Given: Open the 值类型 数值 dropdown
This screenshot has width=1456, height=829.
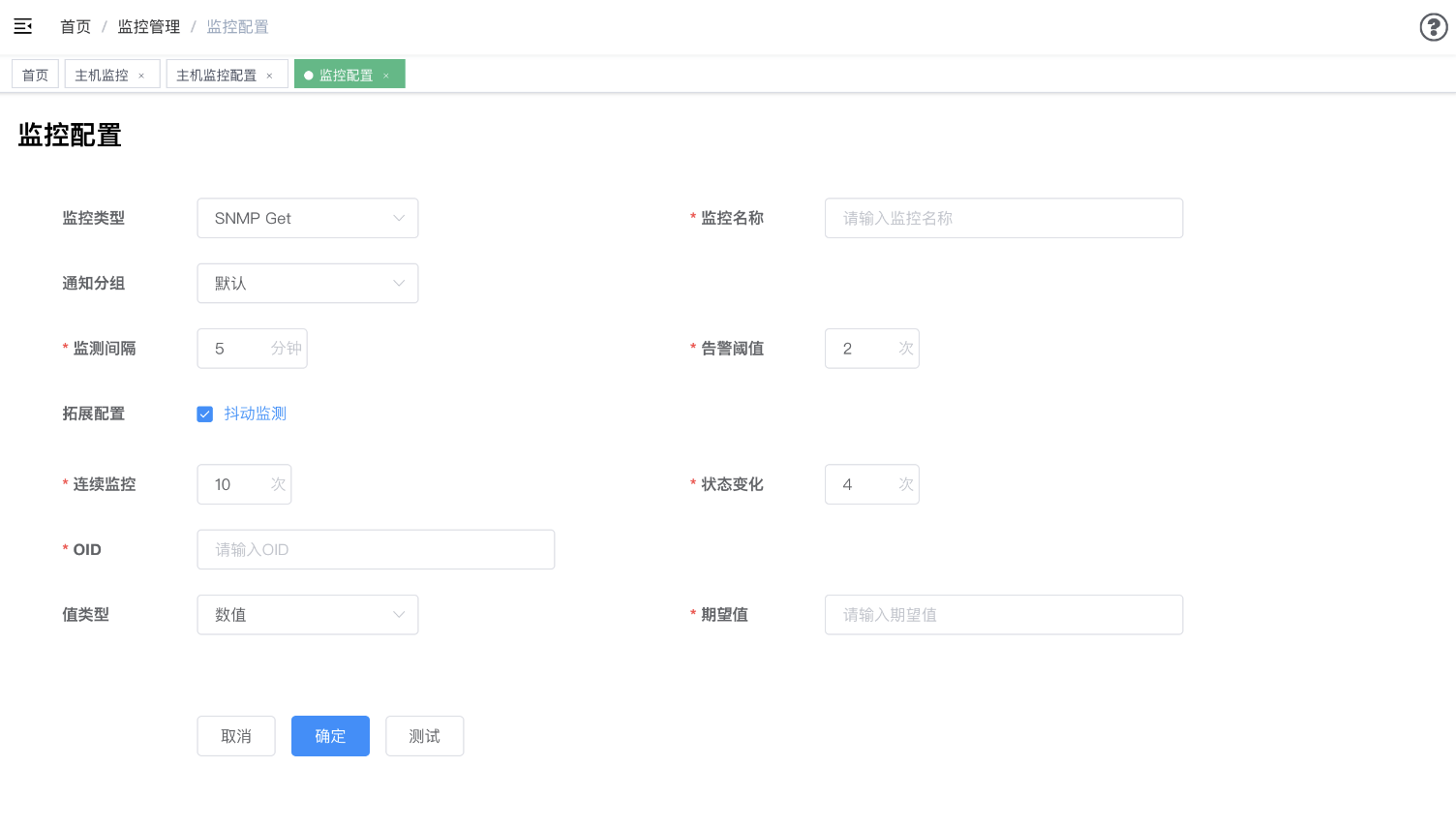Looking at the screenshot, I should (x=308, y=615).
